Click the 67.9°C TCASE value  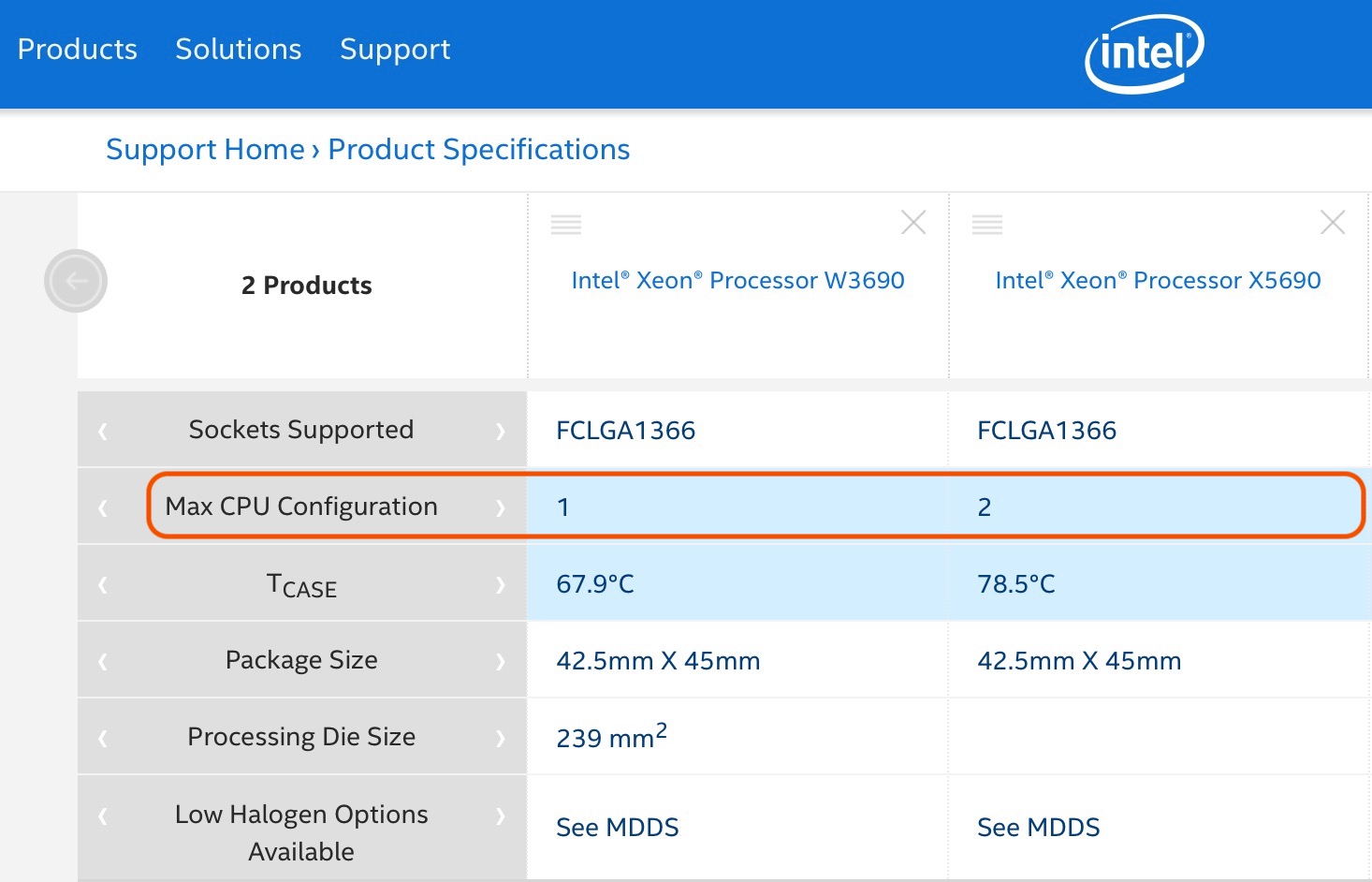[595, 584]
